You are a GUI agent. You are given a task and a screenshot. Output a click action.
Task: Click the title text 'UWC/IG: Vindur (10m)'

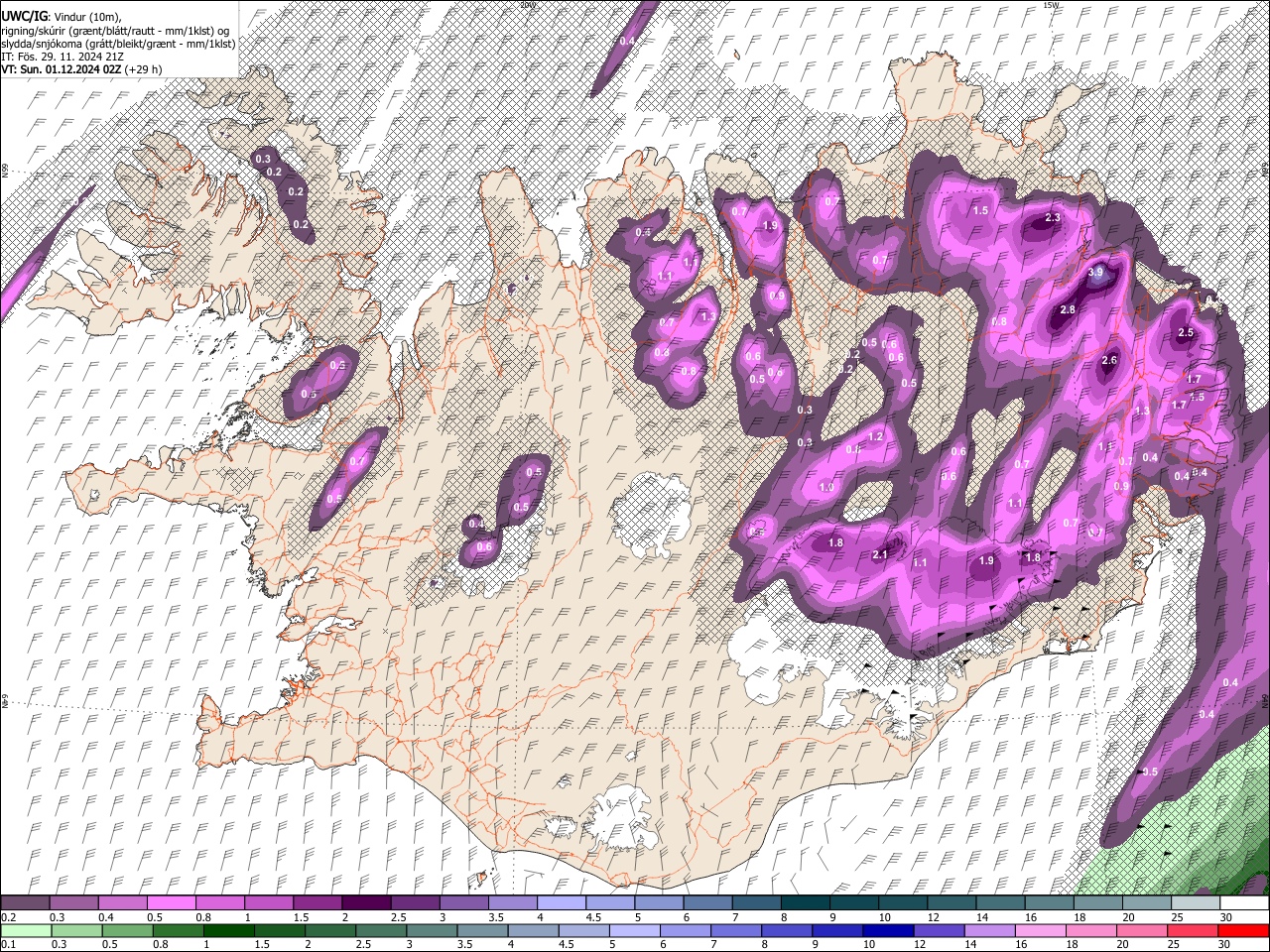pos(61,16)
